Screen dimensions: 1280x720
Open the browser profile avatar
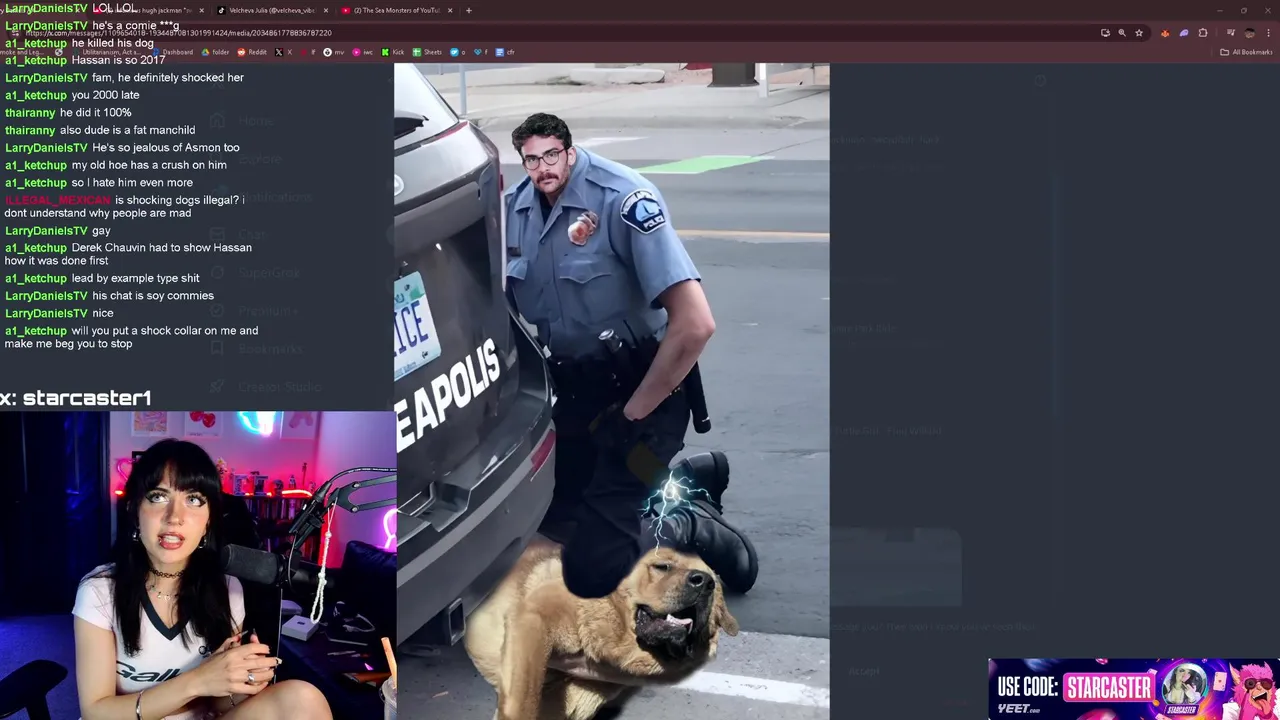1249,33
